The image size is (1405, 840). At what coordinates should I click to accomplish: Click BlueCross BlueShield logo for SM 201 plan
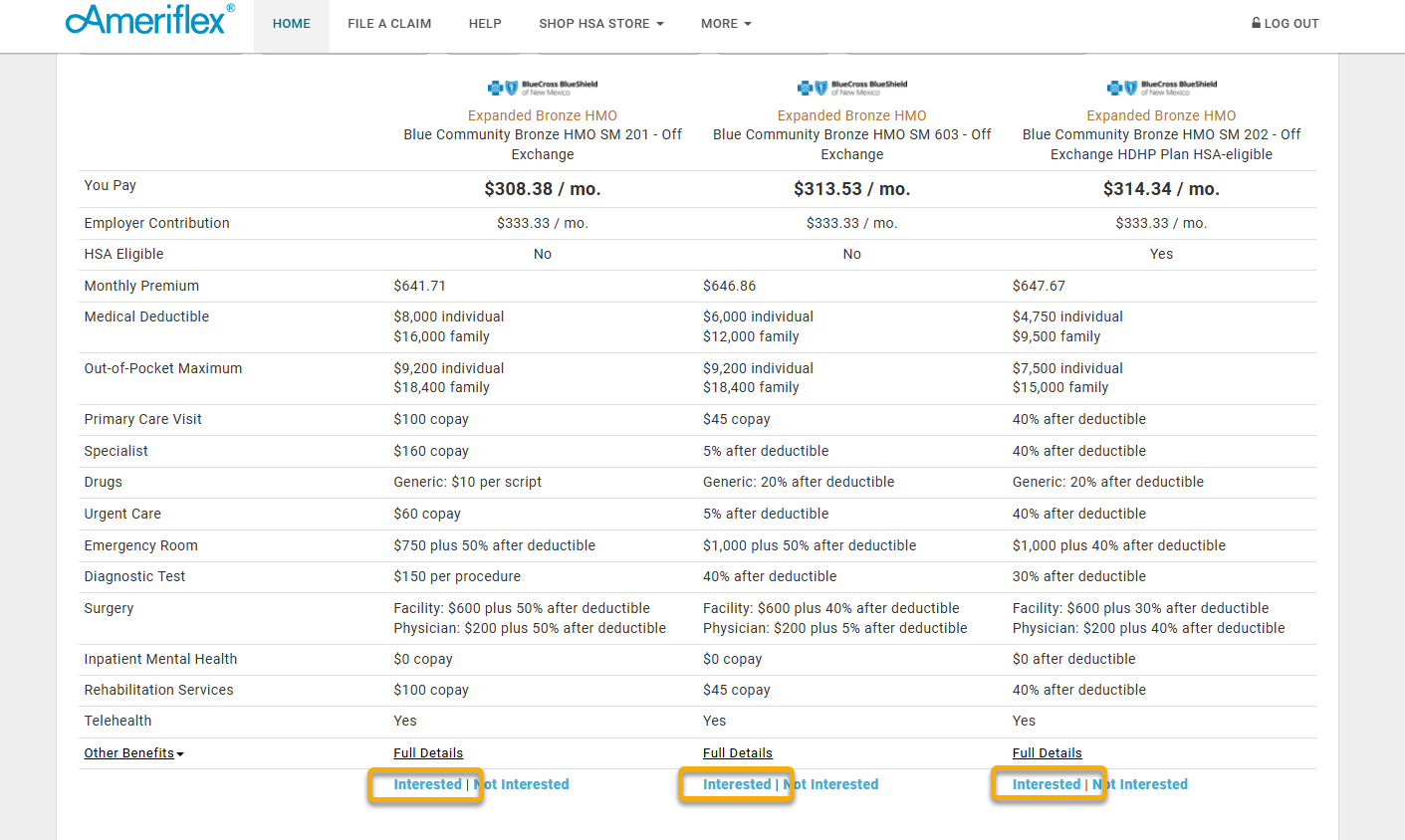click(x=543, y=88)
